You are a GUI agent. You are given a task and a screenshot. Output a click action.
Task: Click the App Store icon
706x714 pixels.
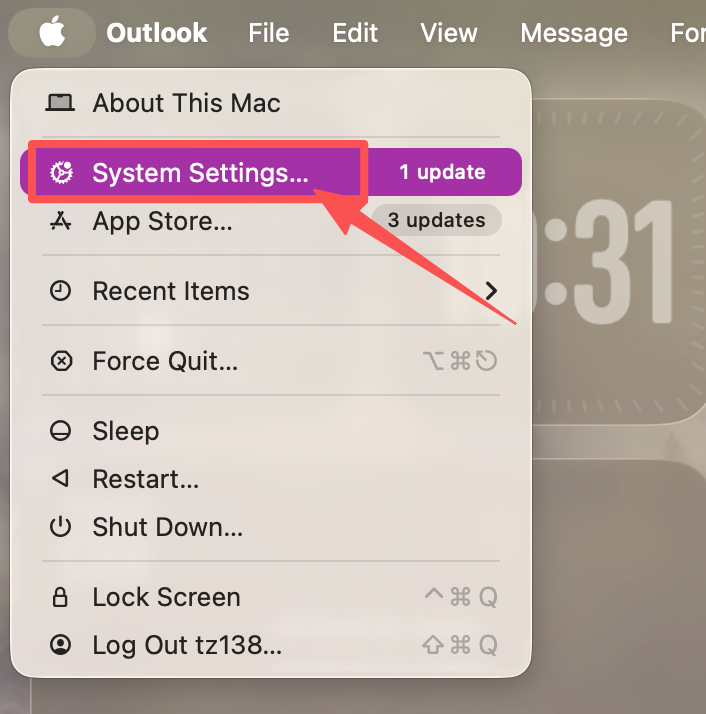click(x=61, y=221)
